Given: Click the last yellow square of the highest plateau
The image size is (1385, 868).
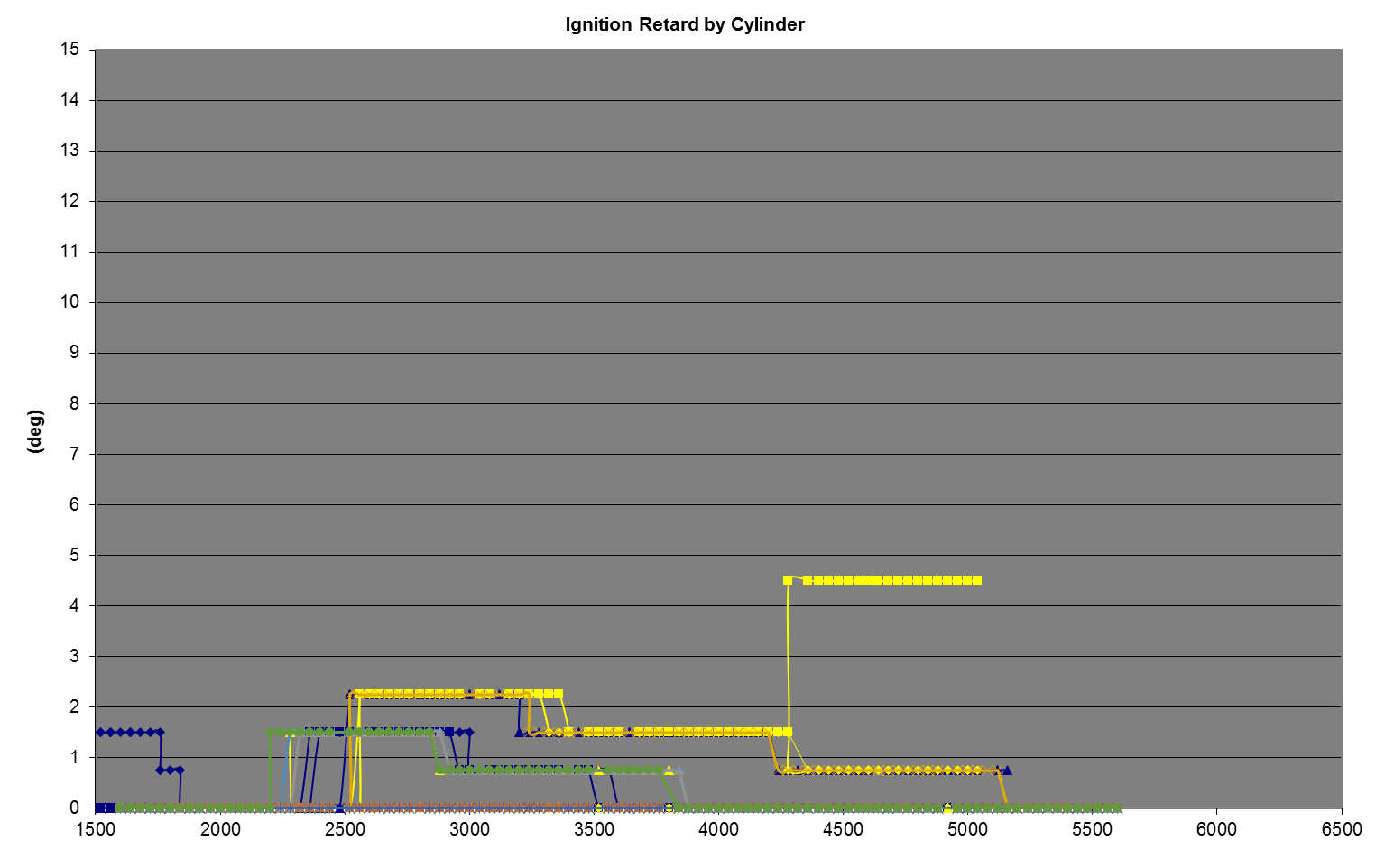Looking at the screenshot, I should click(977, 580).
